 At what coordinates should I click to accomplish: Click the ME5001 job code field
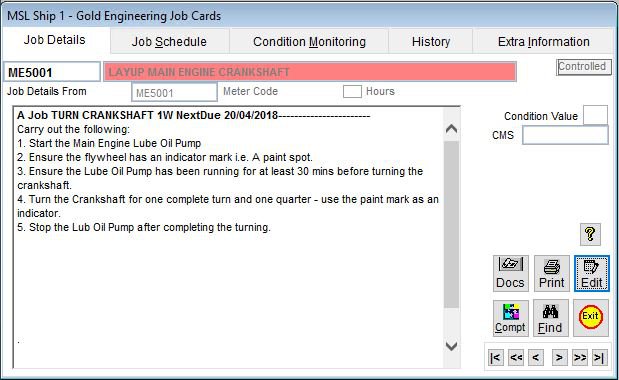tap(52, 72)
